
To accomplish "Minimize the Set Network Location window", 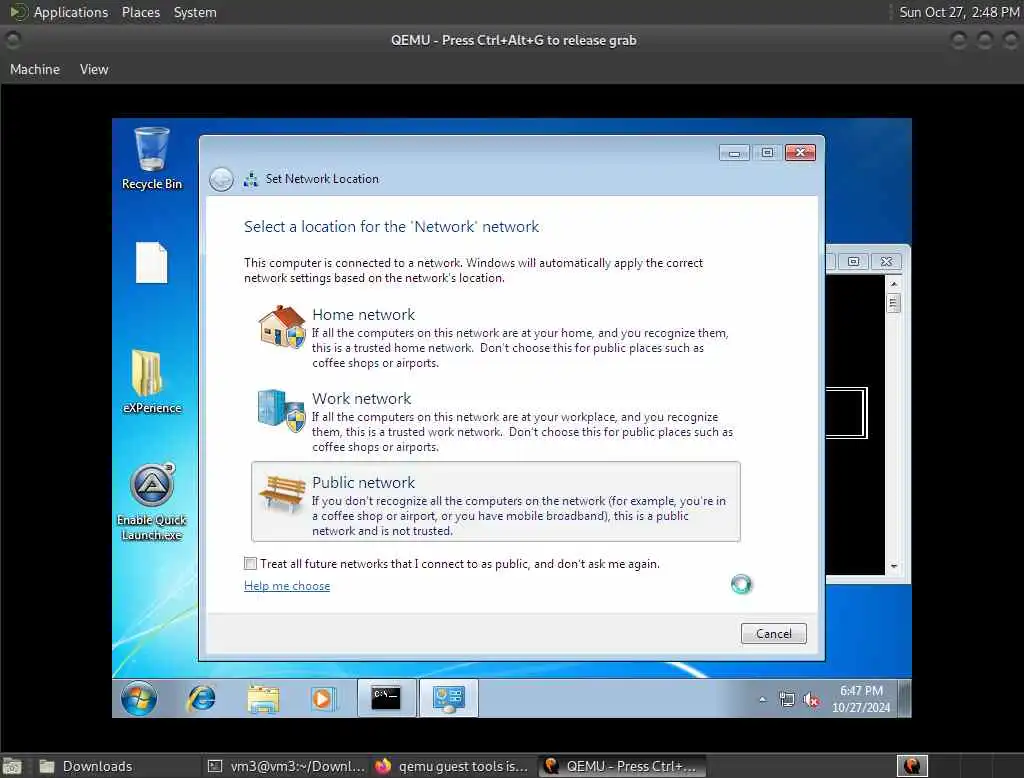I will [x=734, y=153].
